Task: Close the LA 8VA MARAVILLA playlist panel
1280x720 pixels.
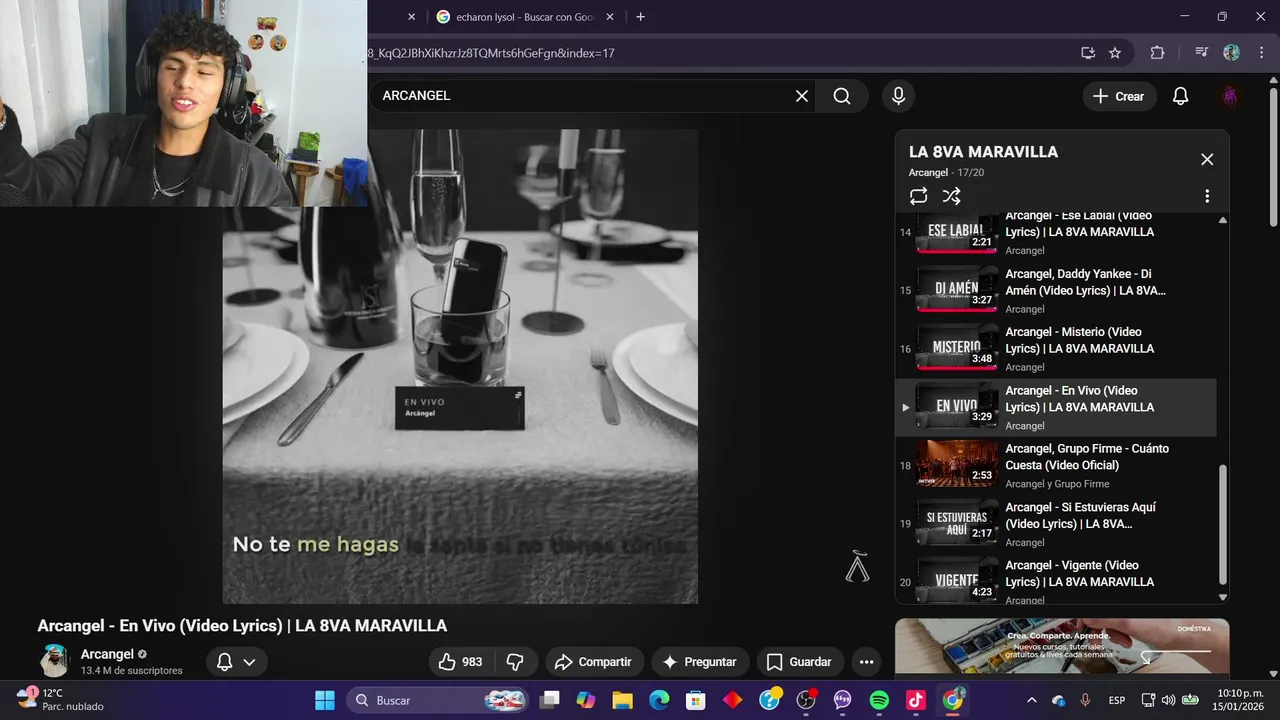Action: pos(1207,159)
